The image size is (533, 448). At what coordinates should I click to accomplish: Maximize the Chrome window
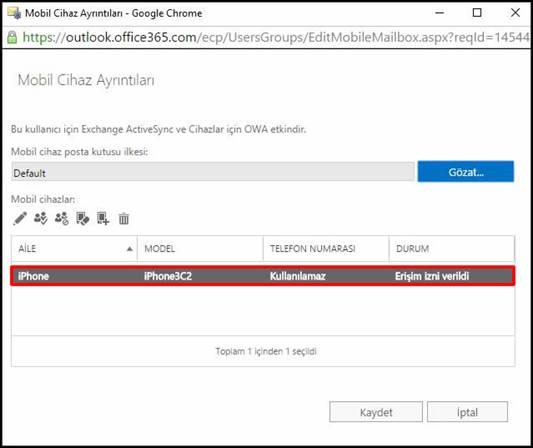[x=477, y=13]
